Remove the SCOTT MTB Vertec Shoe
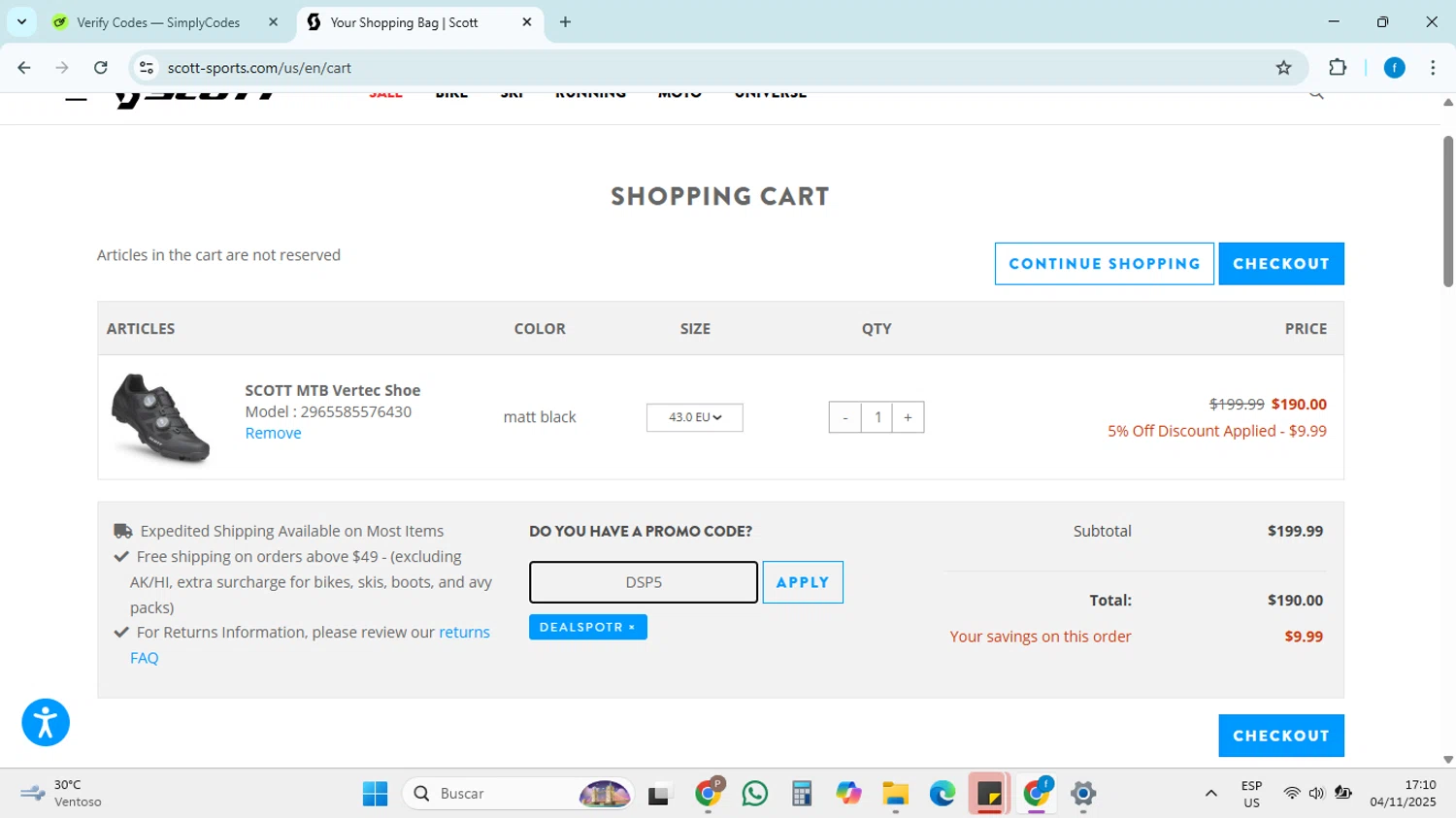The image size is (1456, 818). (273, 433)
